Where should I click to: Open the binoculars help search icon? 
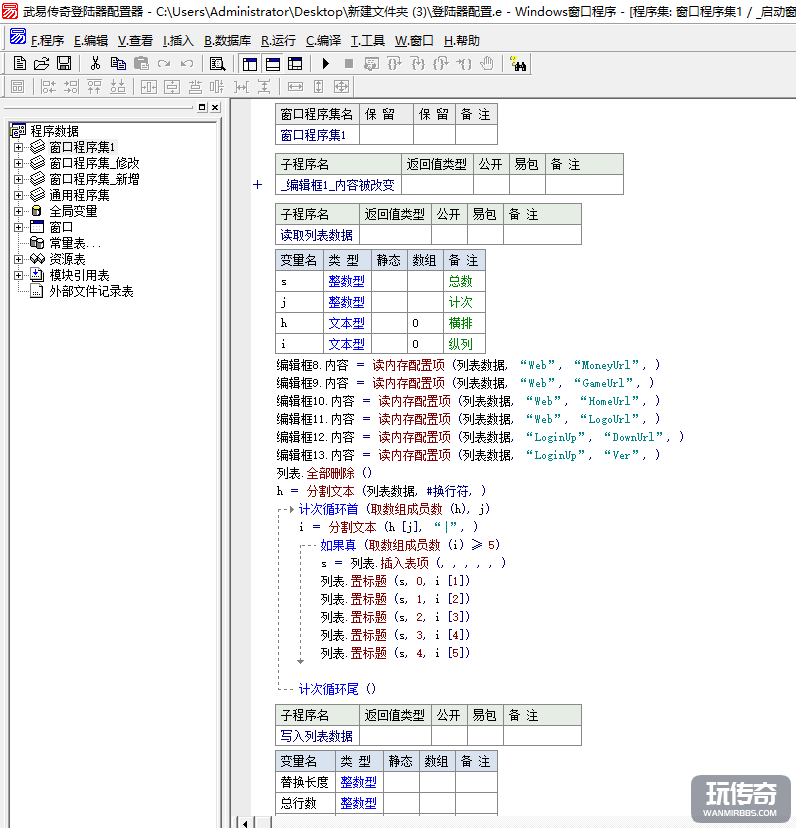click(518, 64)
